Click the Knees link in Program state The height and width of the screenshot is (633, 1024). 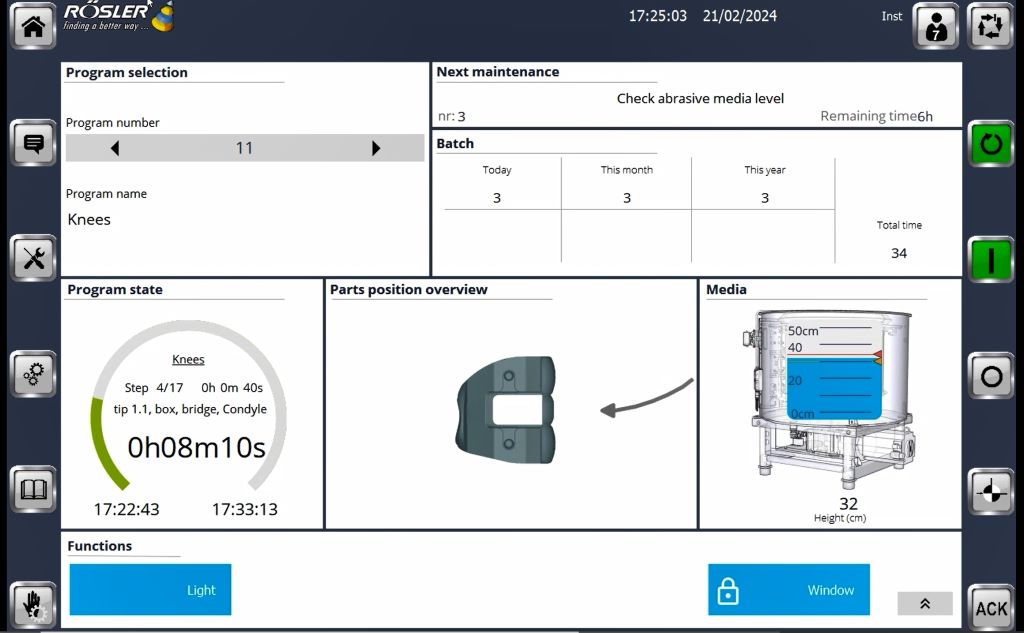(188, 359)
